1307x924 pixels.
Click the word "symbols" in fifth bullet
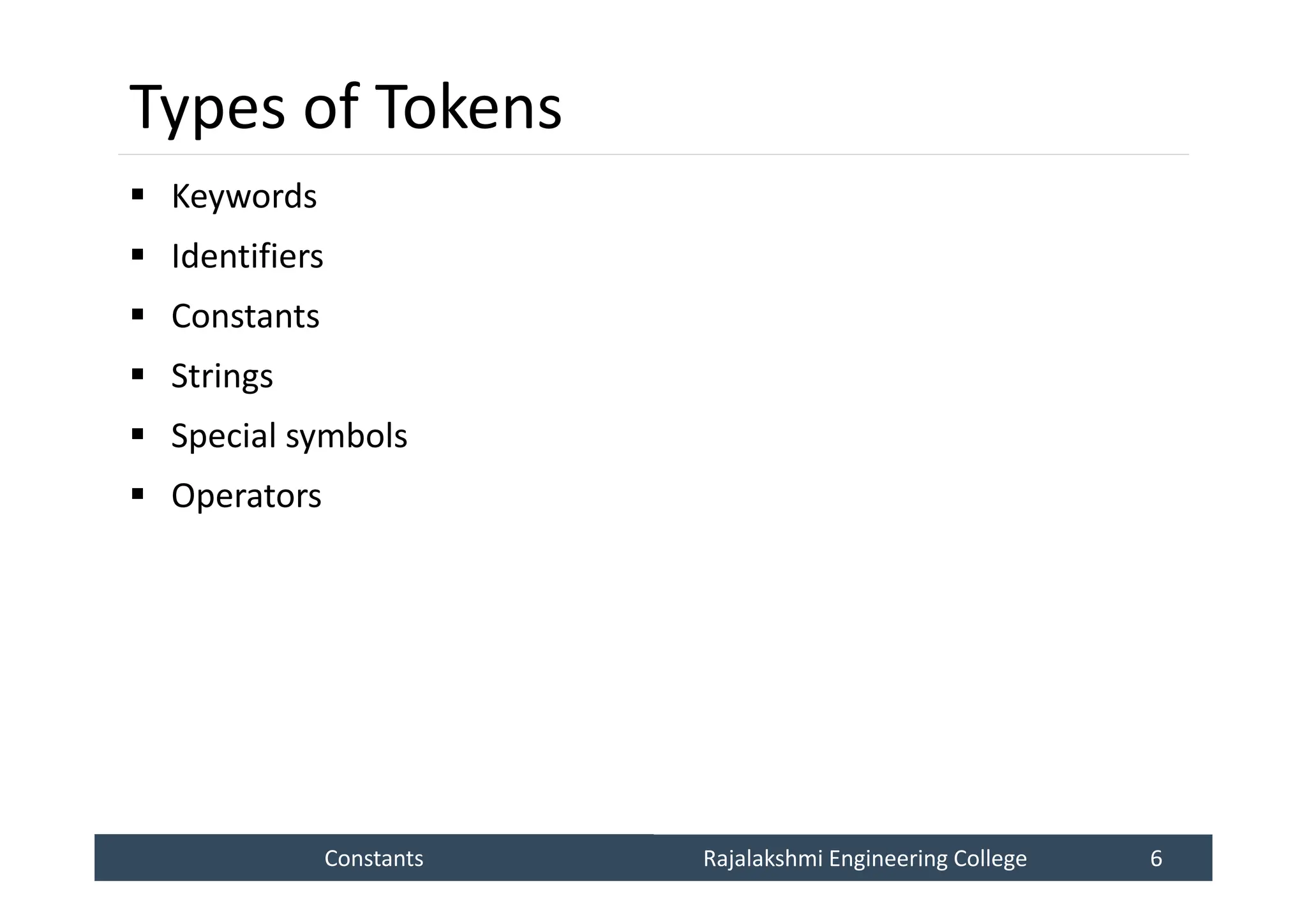click(x=346, y=436)
